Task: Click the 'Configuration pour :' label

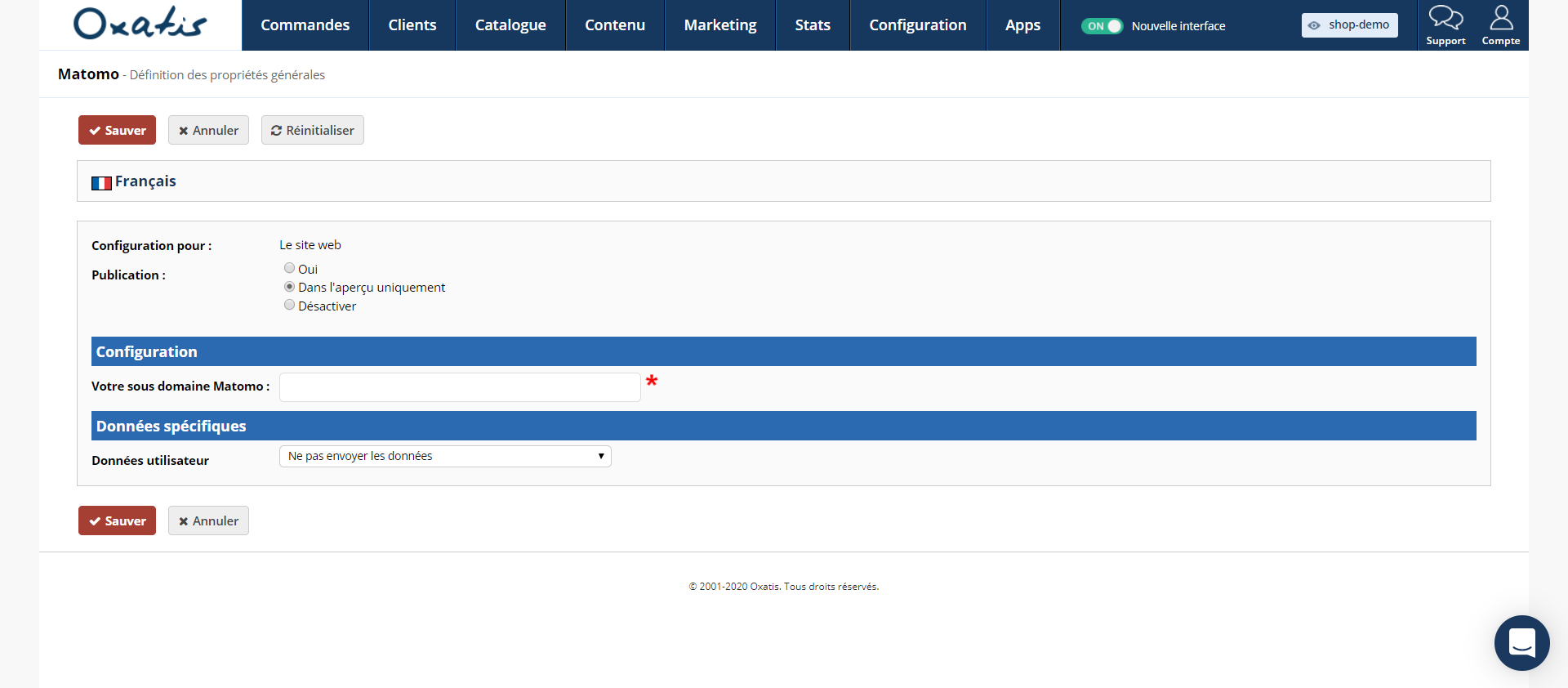Action: click(x=152, y=246)
